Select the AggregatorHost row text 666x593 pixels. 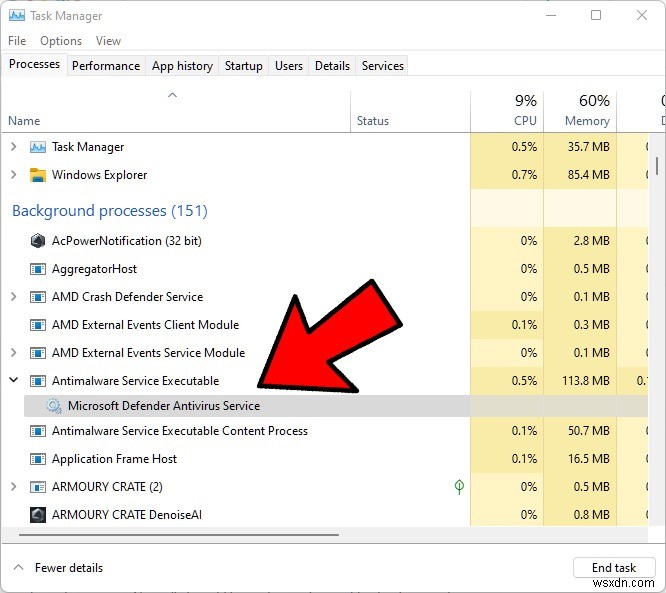(x=94, y=269)
